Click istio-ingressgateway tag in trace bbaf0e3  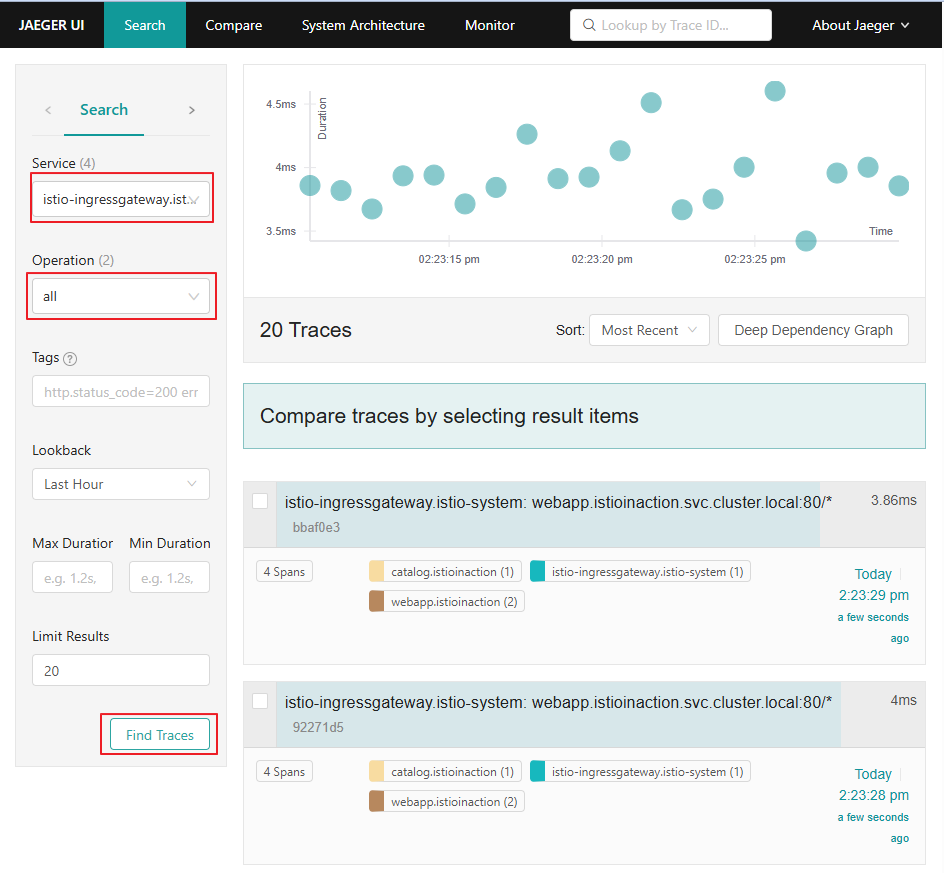(x=640, y=571)
